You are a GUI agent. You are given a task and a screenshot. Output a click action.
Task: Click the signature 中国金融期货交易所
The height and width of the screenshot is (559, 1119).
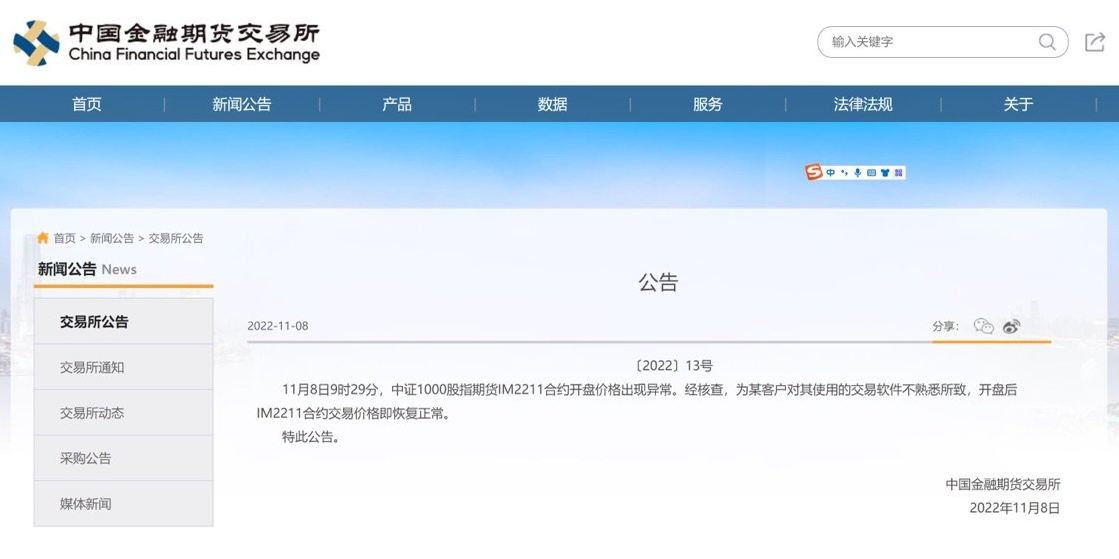[x=1003, y=484]
